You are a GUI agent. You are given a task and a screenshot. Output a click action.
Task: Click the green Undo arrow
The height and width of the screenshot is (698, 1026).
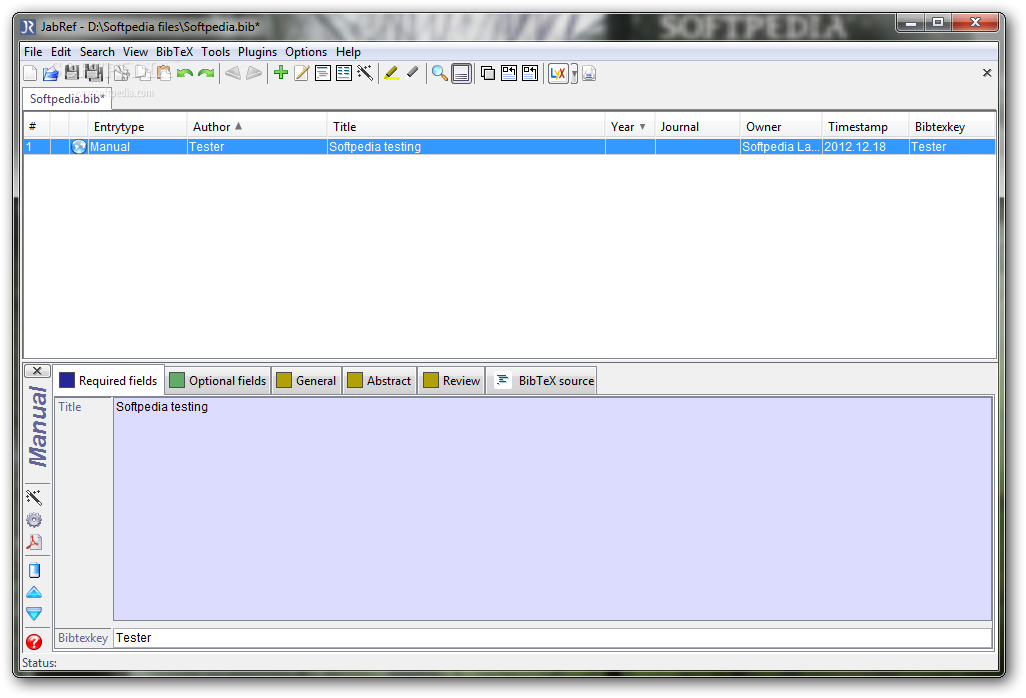pos(185,73)
